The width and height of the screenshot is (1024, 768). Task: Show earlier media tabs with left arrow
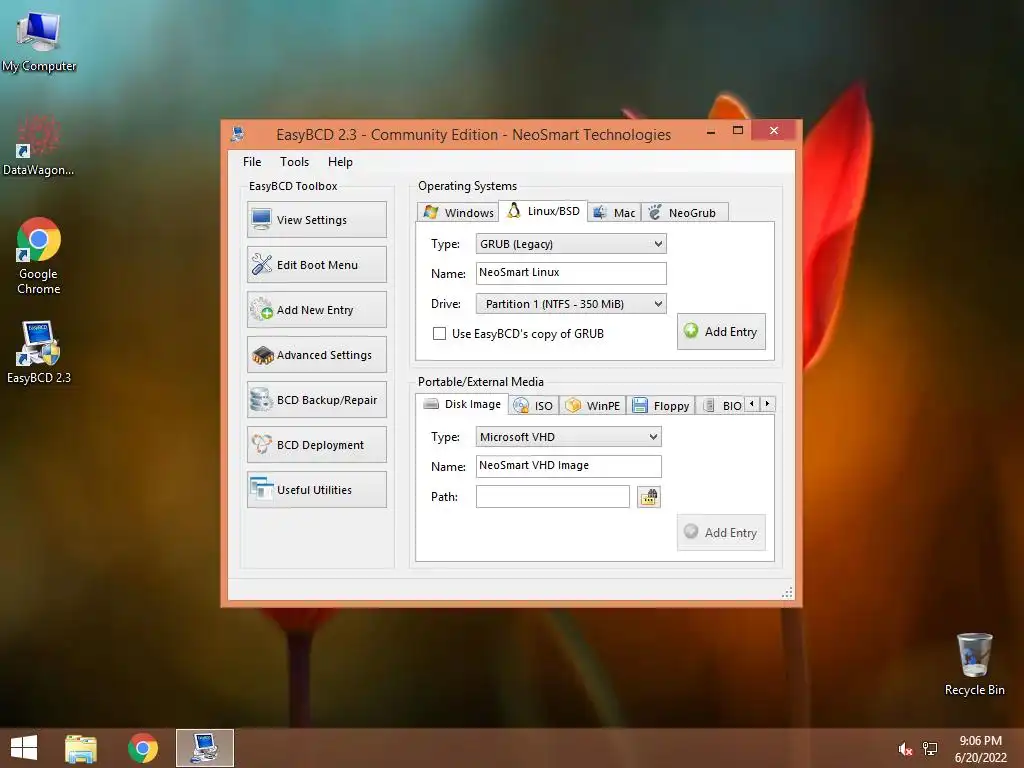point(752,404)
